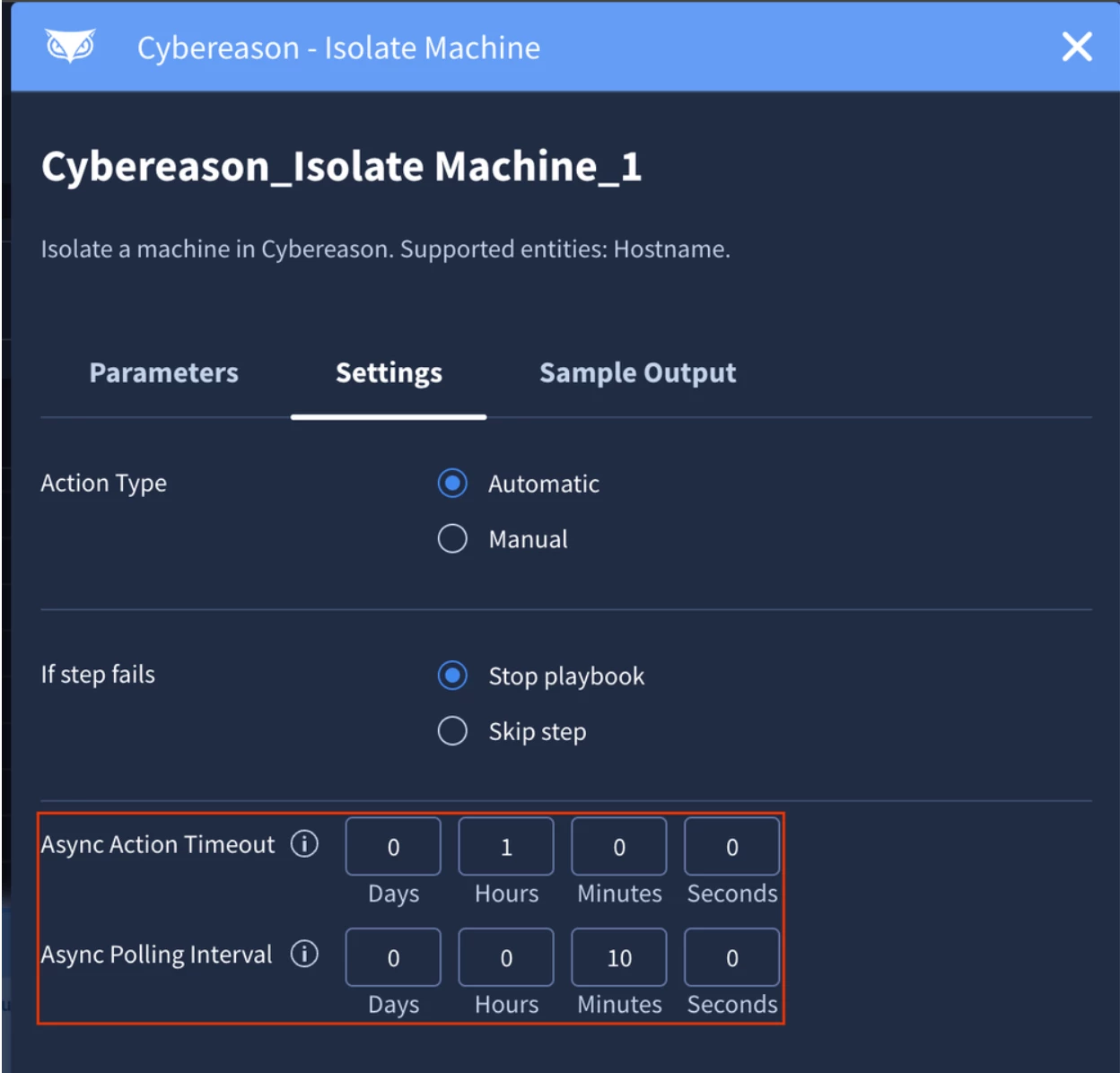1120x1073 pixels.
Task: Close the Isolate Machine dialog
Action: click(x=1076, y=47)
